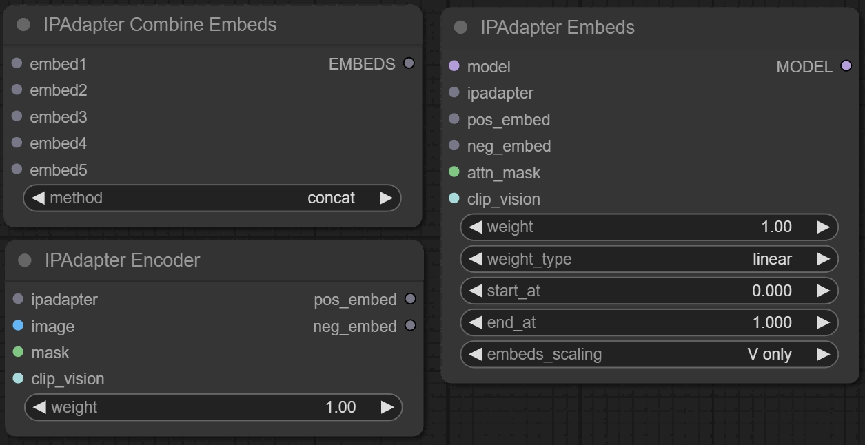The width and height of the screenshot is (865, 445).
Task: Click the neg_embed output socket on Encoder
Action: point(410,325)
